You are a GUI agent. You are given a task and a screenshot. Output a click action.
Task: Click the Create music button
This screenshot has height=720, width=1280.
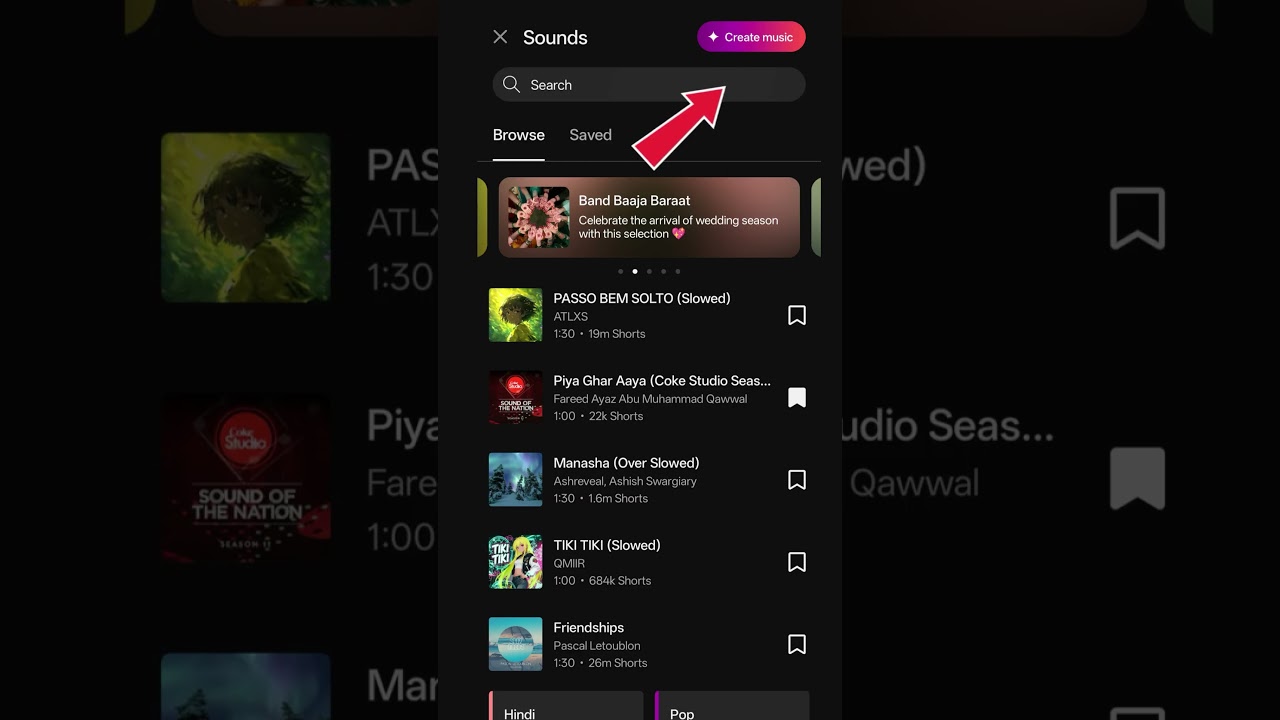pos(751,37)
